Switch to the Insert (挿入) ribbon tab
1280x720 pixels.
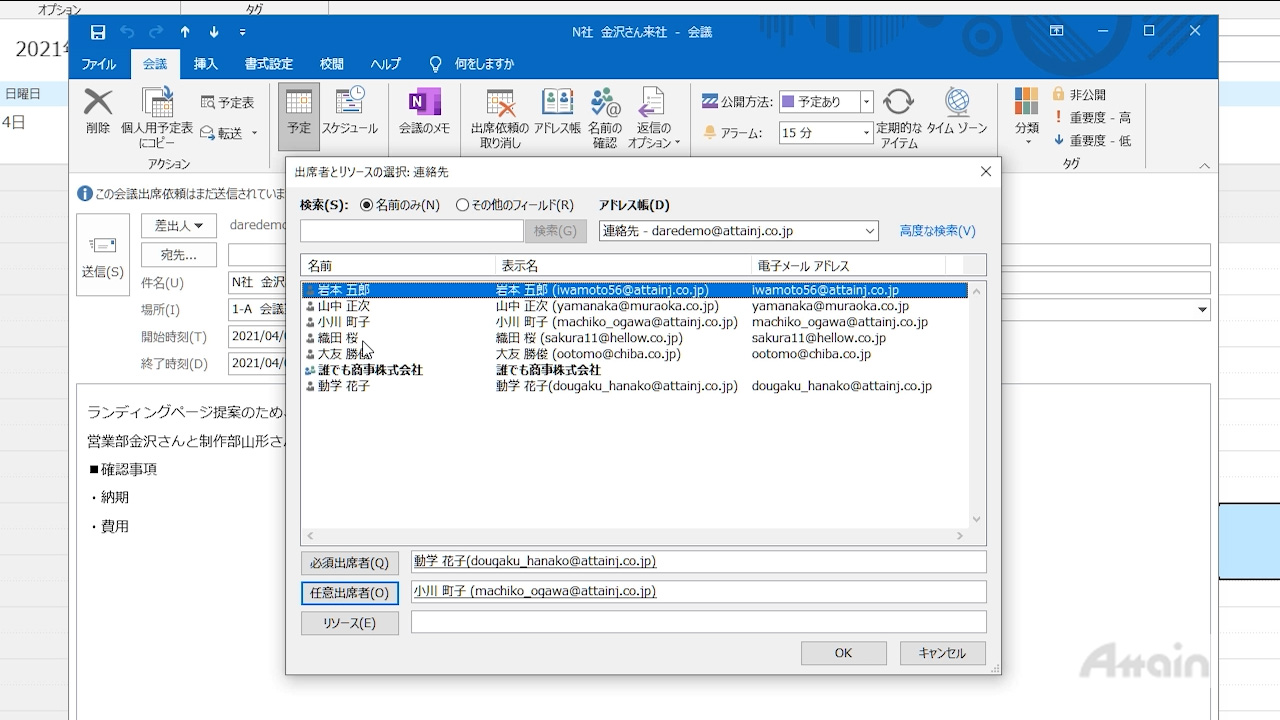(205, 64)
